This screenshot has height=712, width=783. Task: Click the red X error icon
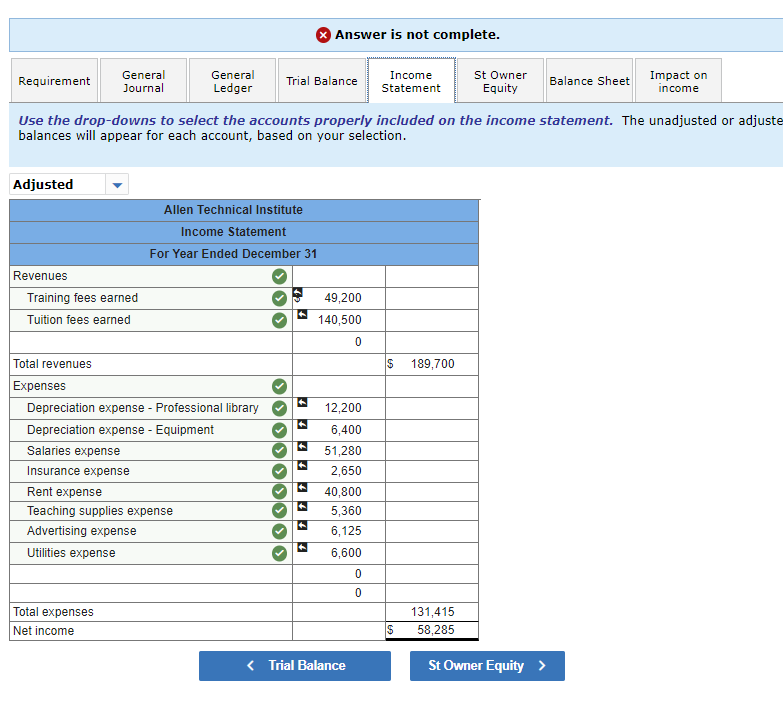[x=323, y=35]
